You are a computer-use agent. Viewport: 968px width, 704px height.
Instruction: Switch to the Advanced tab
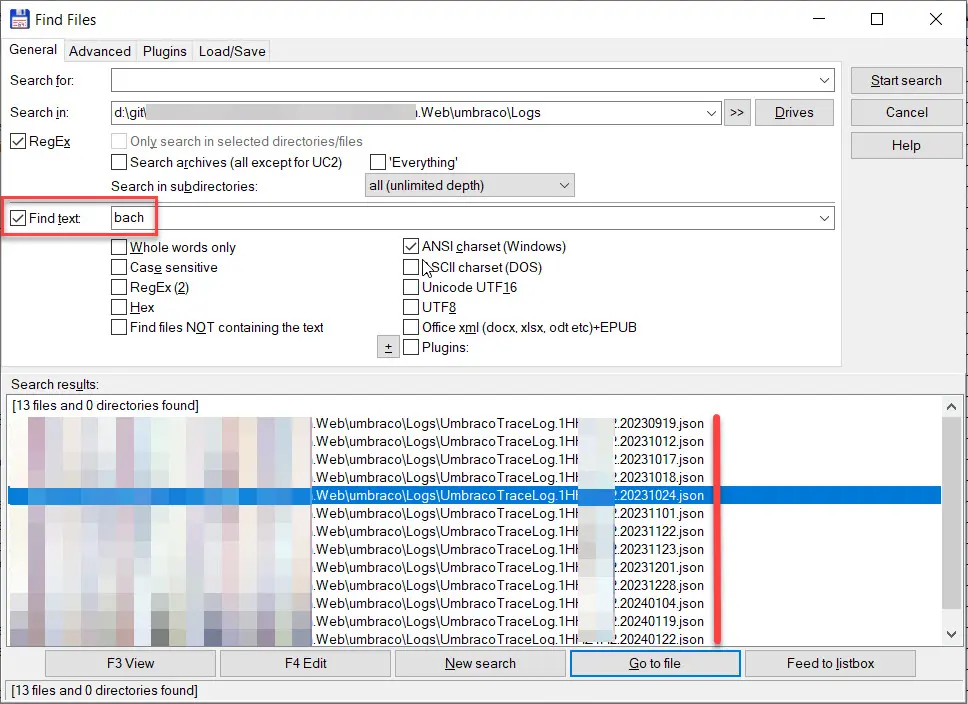[x=100, y=51]
